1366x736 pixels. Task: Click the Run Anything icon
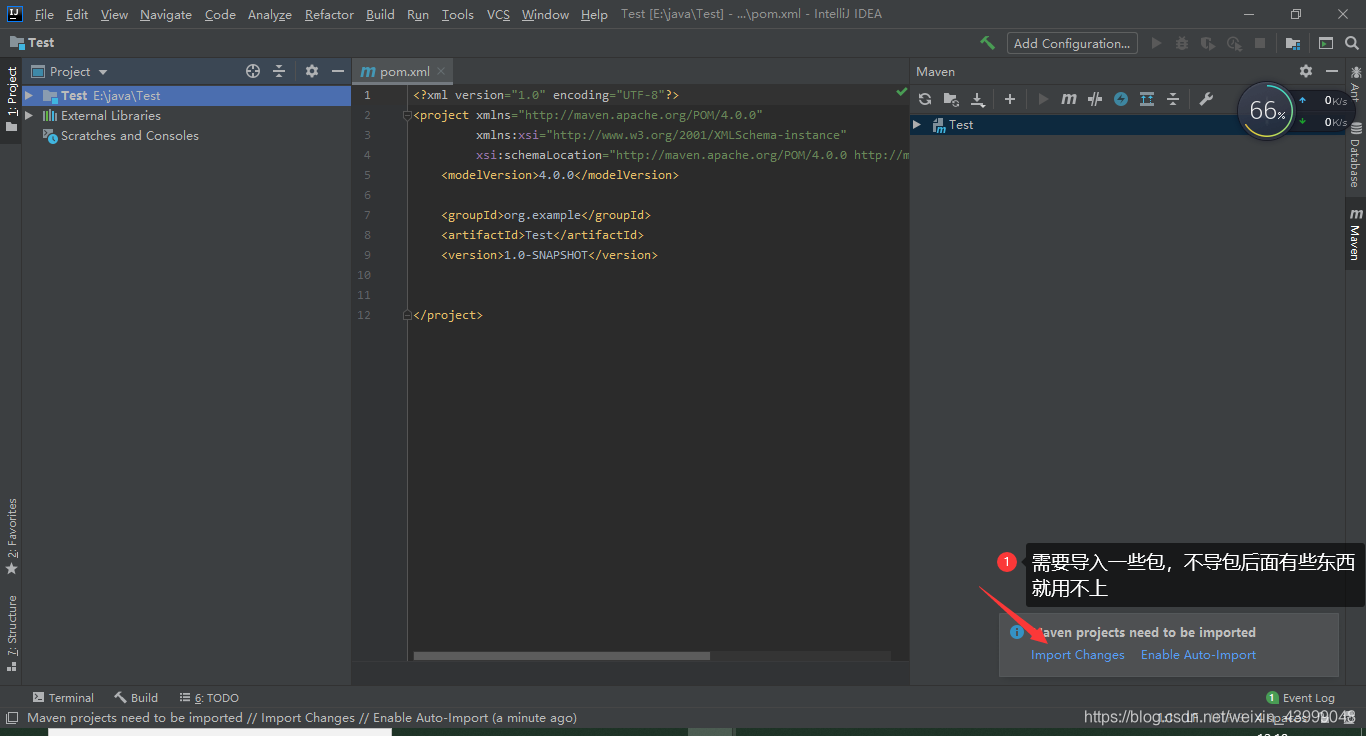click(x=1326, y=43)
